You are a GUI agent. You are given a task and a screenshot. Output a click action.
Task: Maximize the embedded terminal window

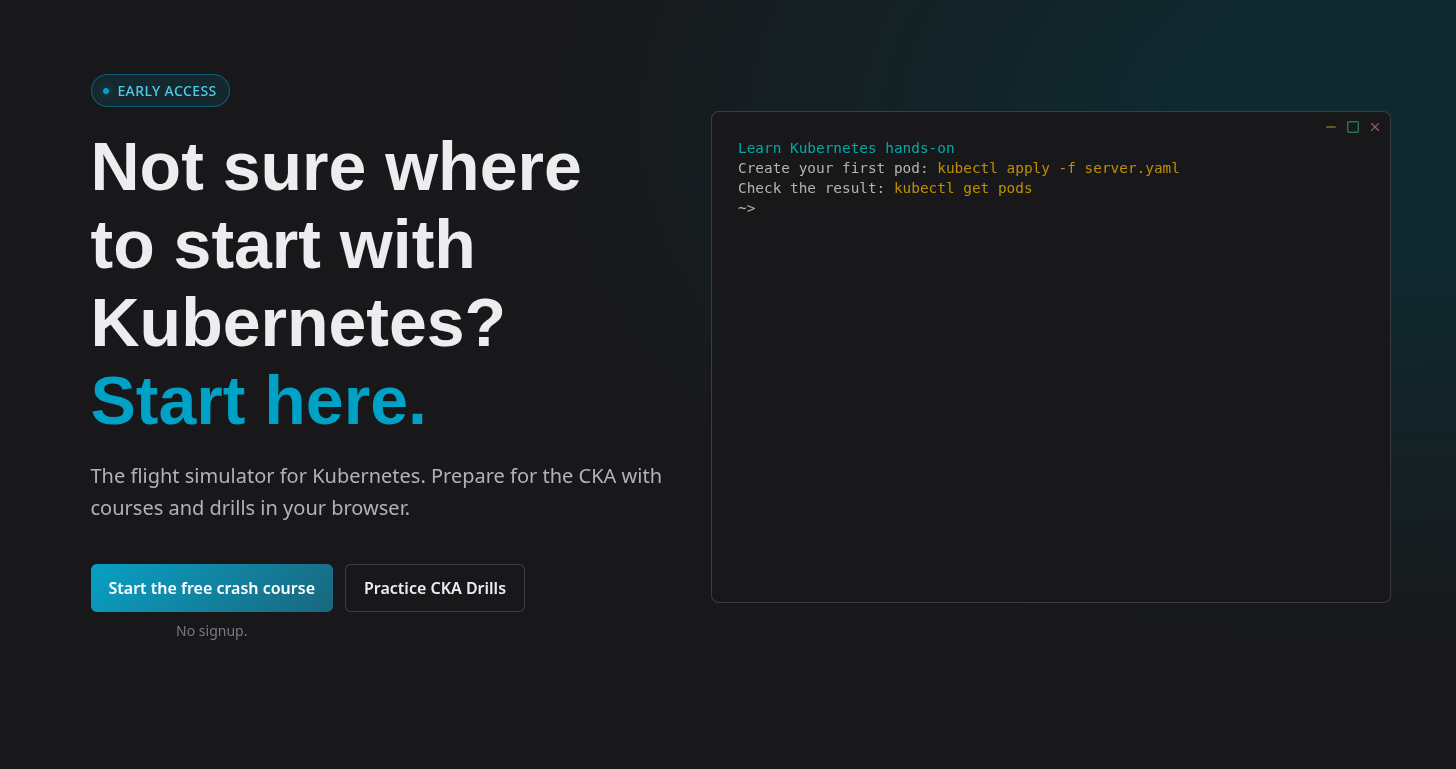click(x=1353, y=127)
